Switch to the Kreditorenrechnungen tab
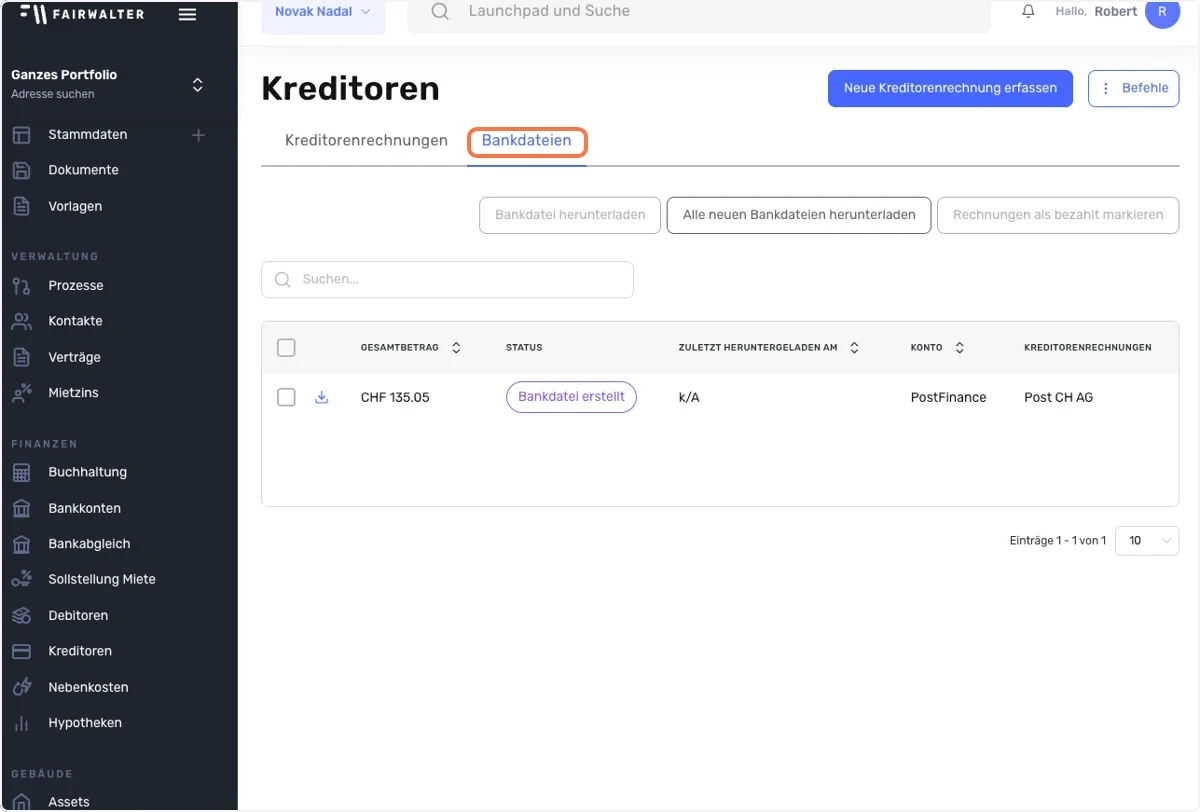The width and height of the screenshot is (1200, 812). point(366,141)
